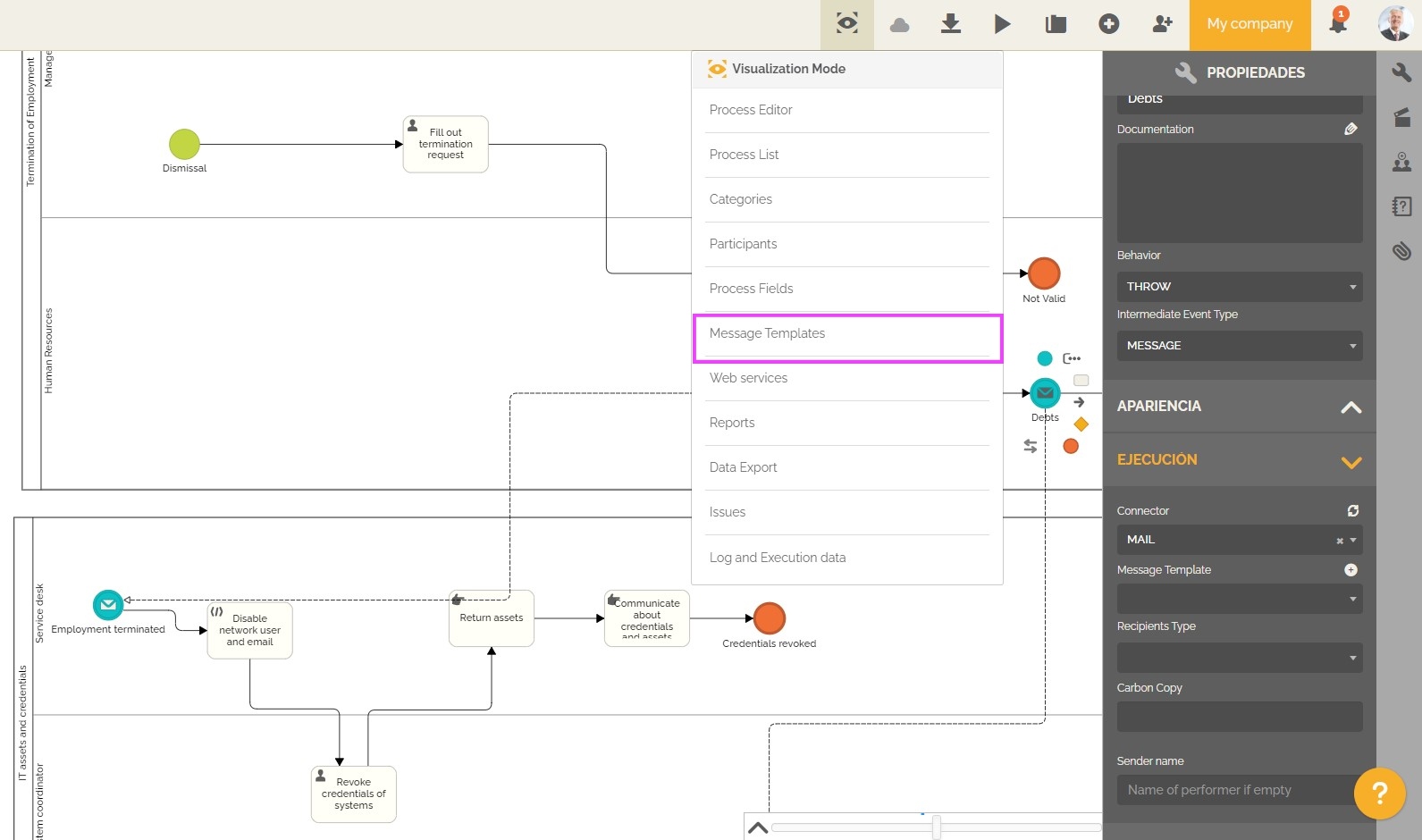The height and width of the screenshot is (840, 1422).
Task: Open notifications bell icon
Action: click(x=1338, y=22)
